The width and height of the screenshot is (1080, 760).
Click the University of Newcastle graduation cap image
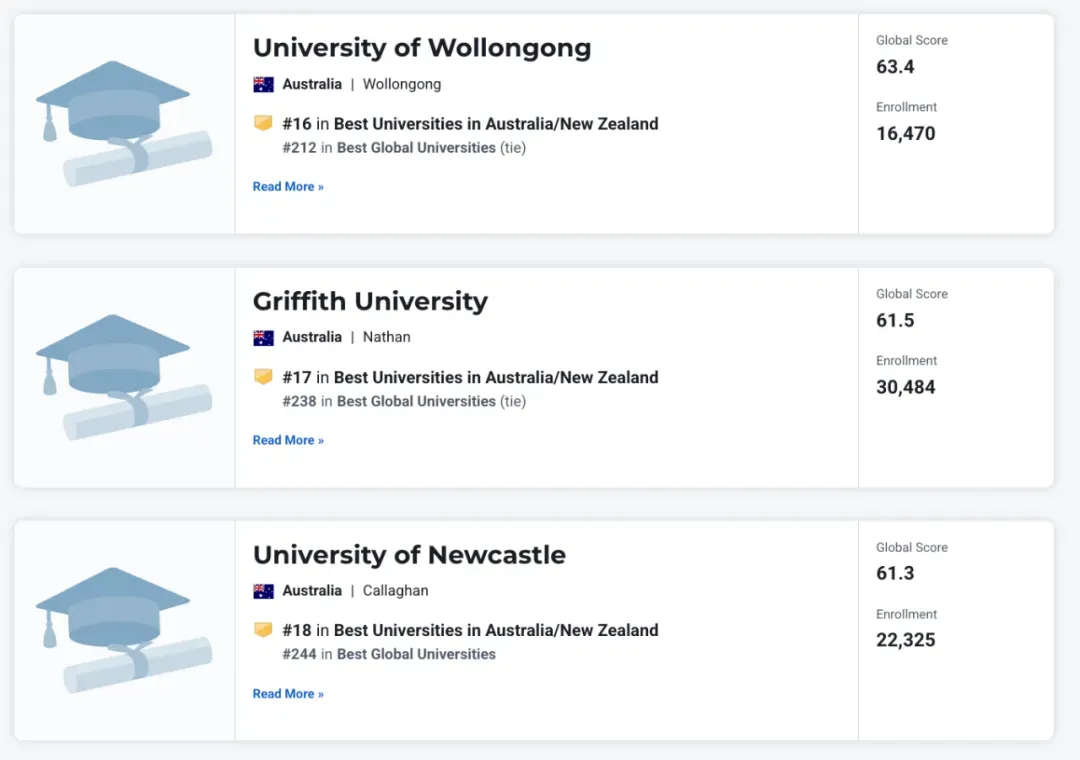124,630
